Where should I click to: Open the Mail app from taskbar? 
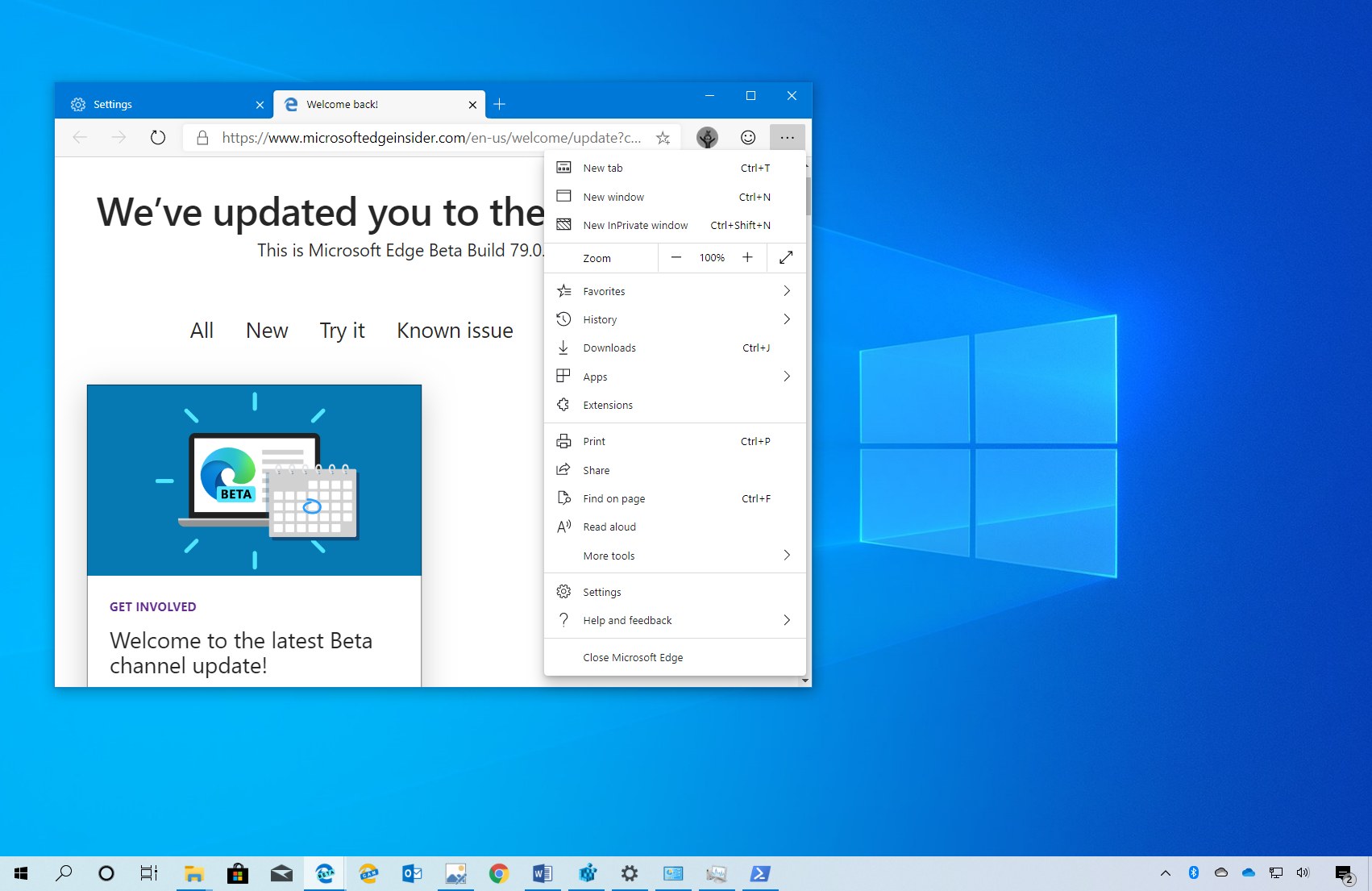pos(281,873)
